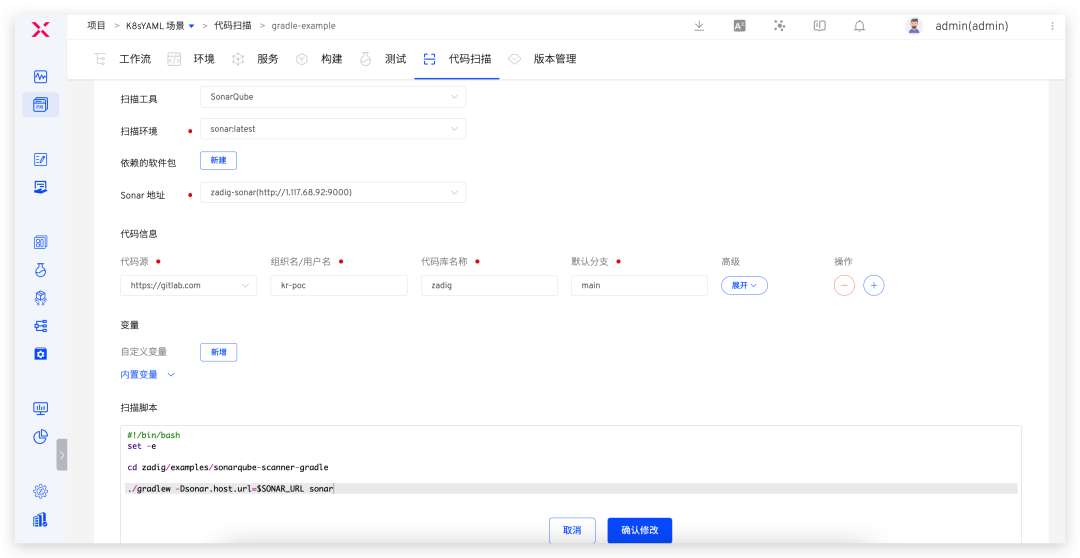The height and width of the screenshot is (558, 1080).
Task: Go to 项目 in breadcrumb
Action: click(96, 26)
